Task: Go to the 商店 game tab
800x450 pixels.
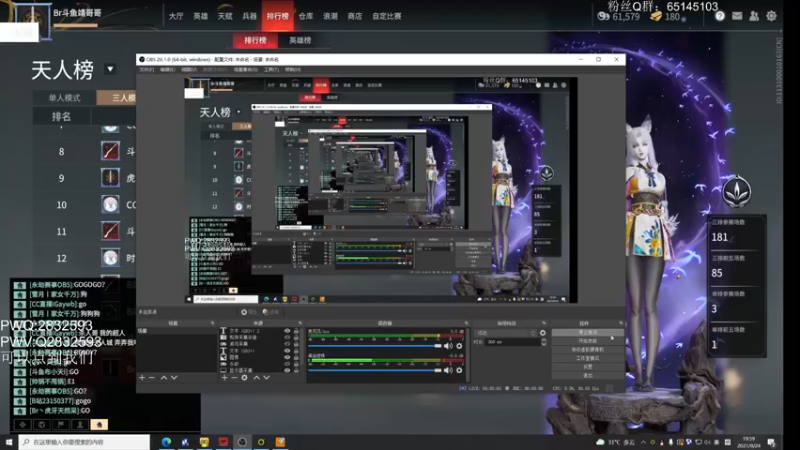Action: pos(355,16)
